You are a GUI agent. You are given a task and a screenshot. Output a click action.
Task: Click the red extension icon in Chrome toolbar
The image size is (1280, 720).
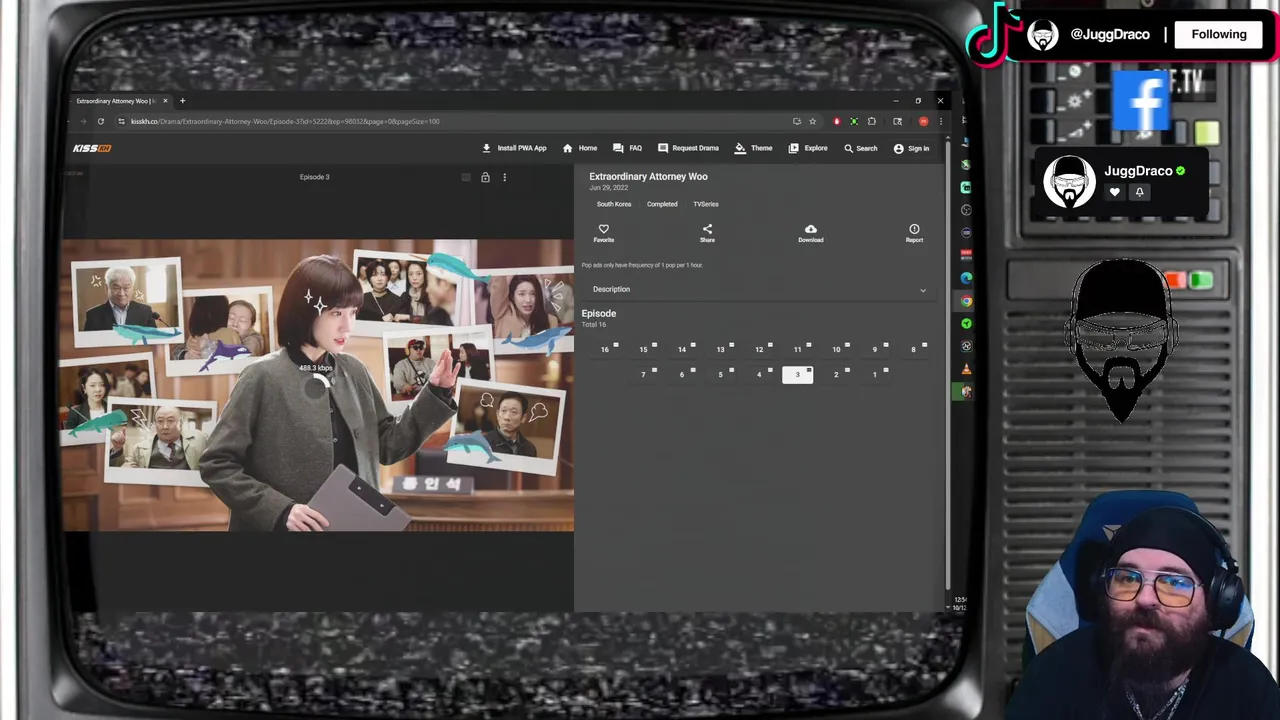[x=837, y=121]
